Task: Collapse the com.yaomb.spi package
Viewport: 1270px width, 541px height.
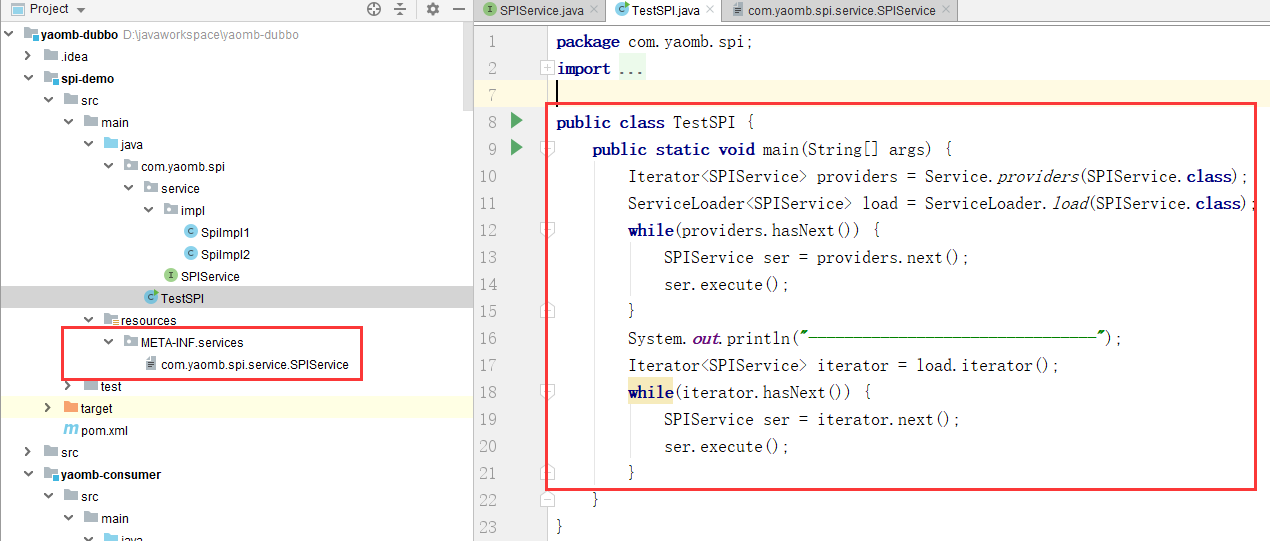Action: click(110, 166)
